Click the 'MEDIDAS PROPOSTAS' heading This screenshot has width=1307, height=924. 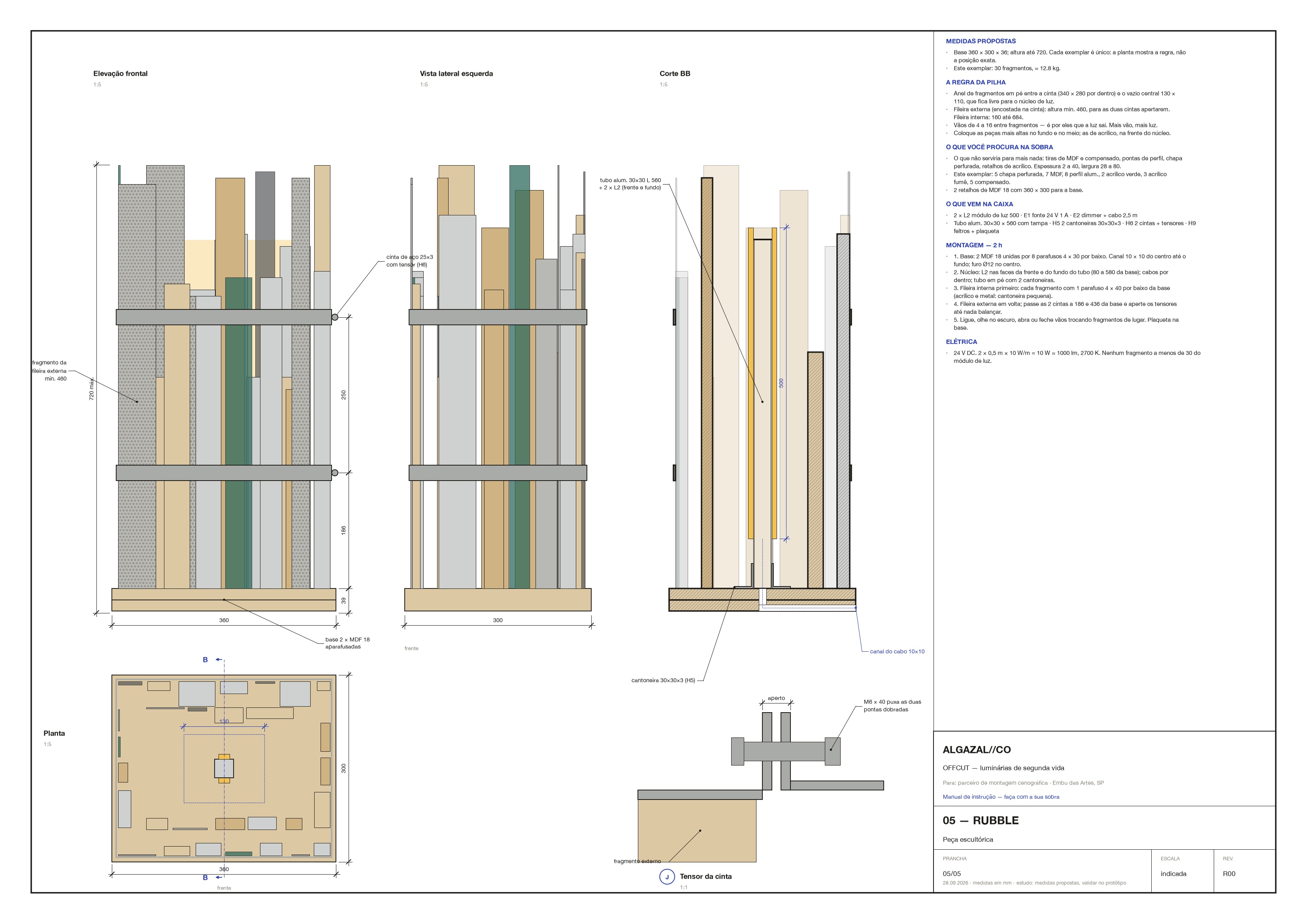point(981,41)
